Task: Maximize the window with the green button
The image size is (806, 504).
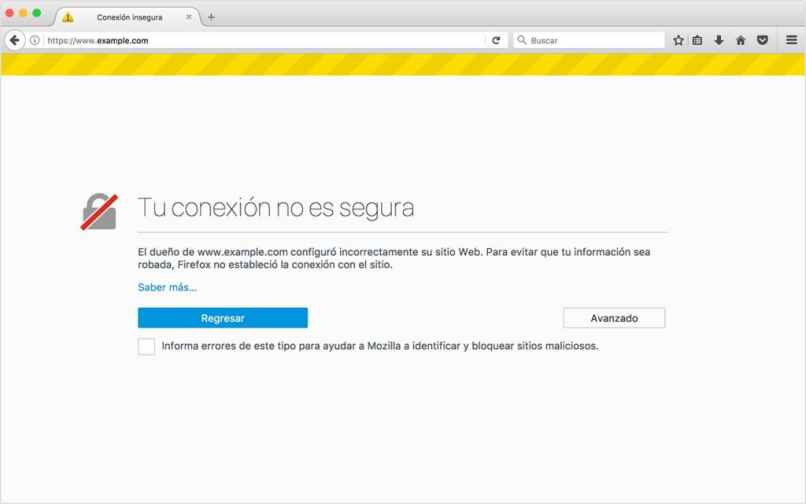Action: click(36, 13)
